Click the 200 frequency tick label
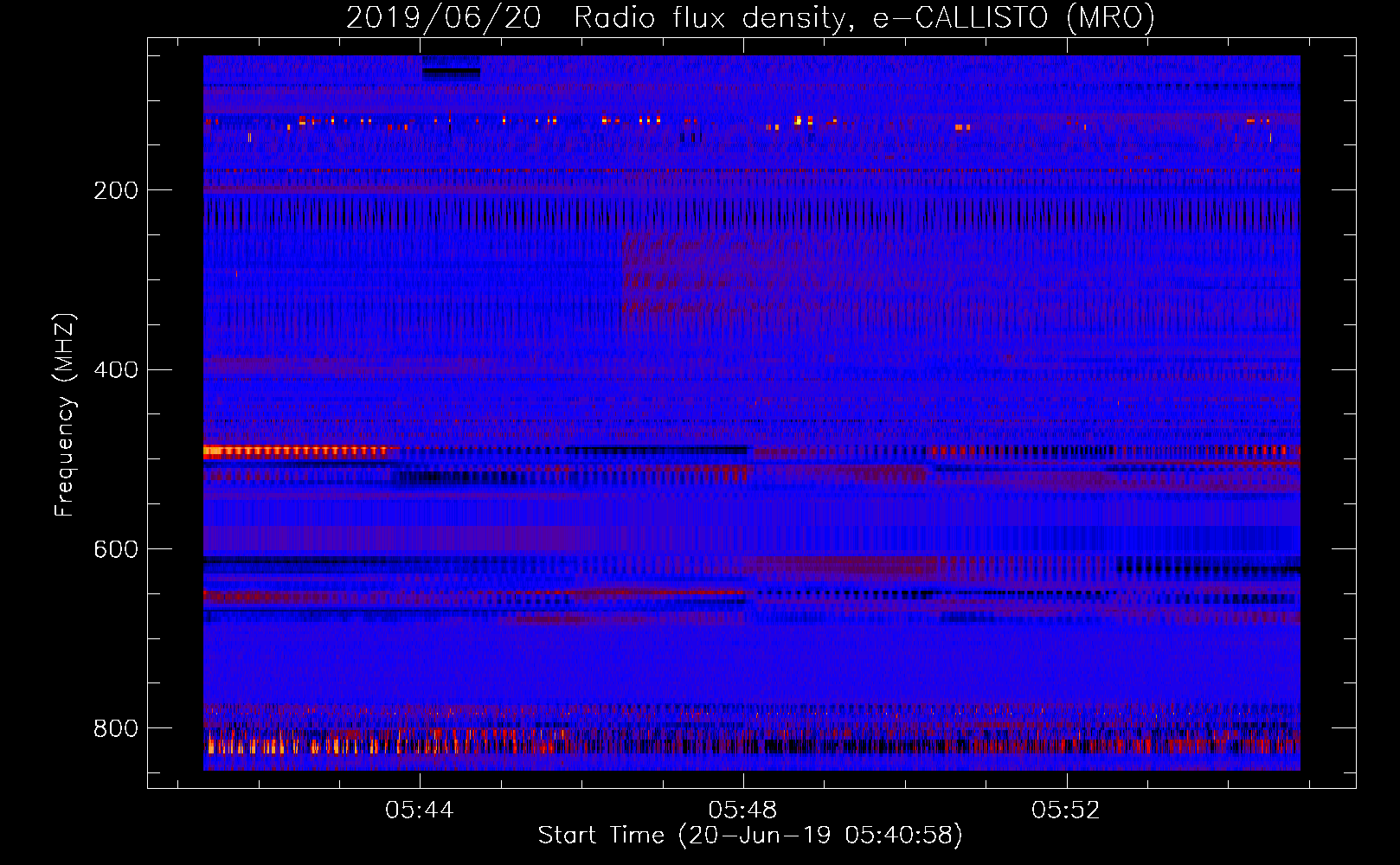The height and width of the screenshot is (865, 1400). [x=116, y=190]
